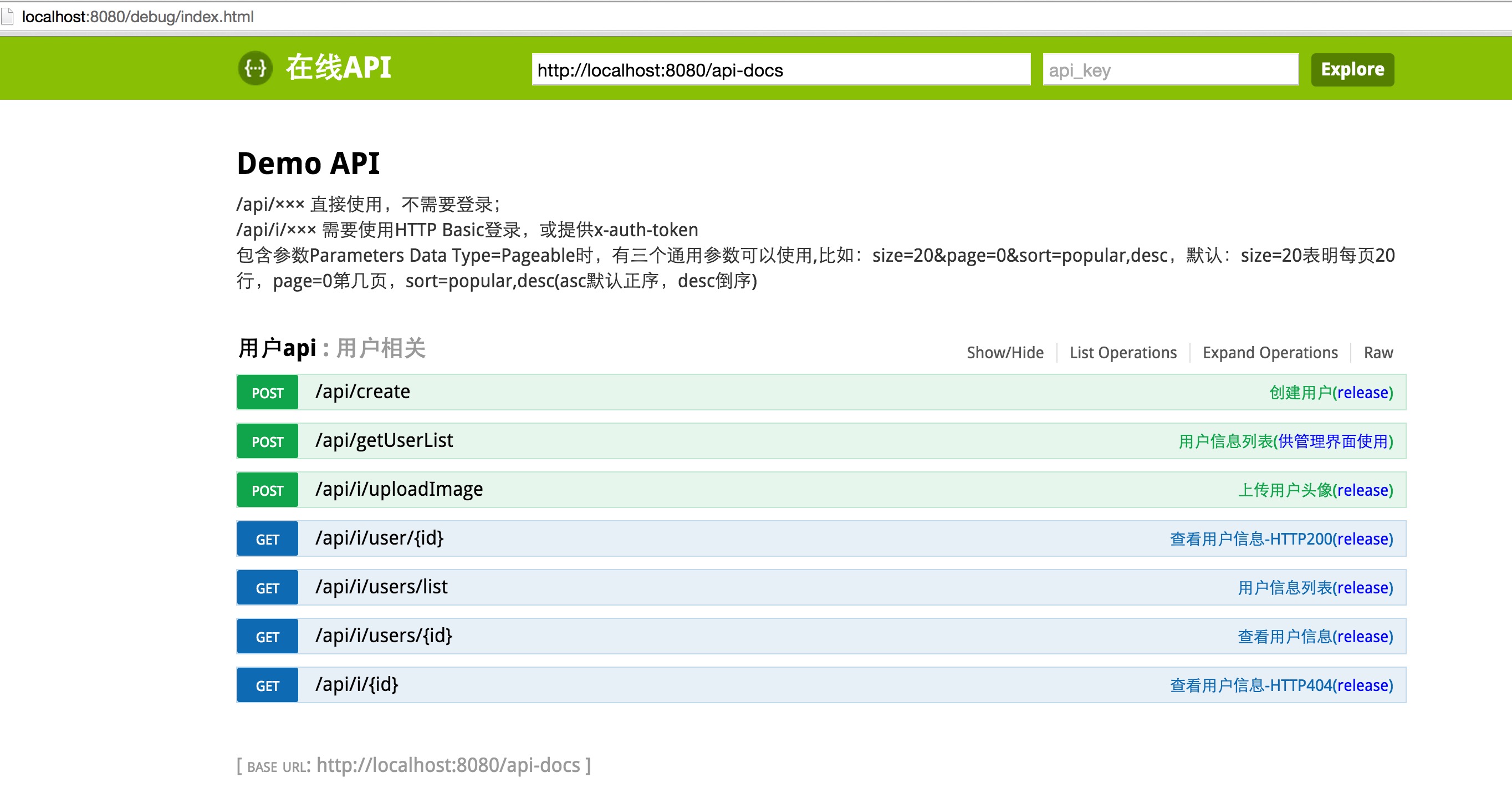Image resolution: width=1512 pixels, height=803 pixels.
Task: Expand the /api/i/{id} operation
Action: (x=357, y=684)
